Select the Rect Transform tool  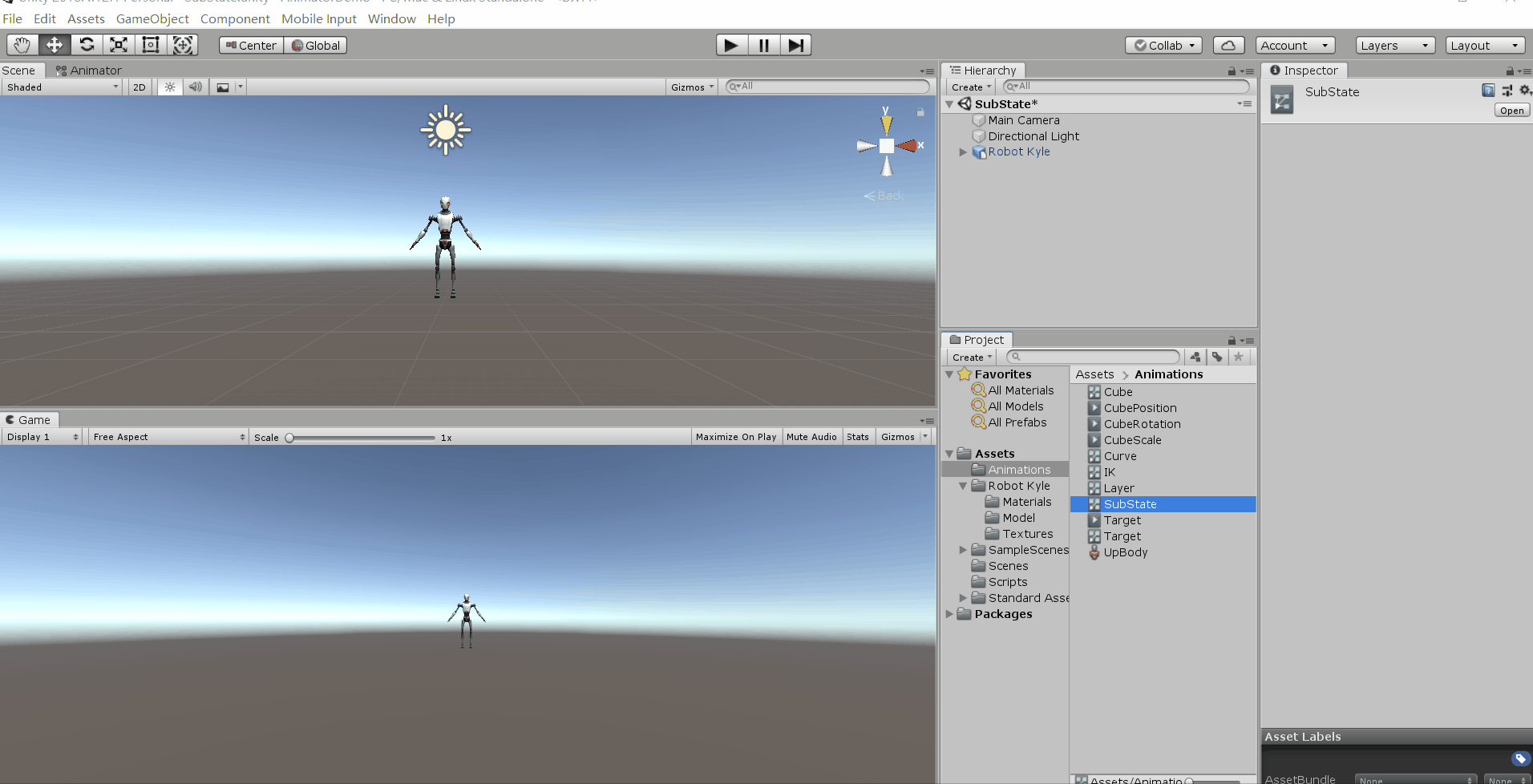pyautogui.click(x=151, y=45)
